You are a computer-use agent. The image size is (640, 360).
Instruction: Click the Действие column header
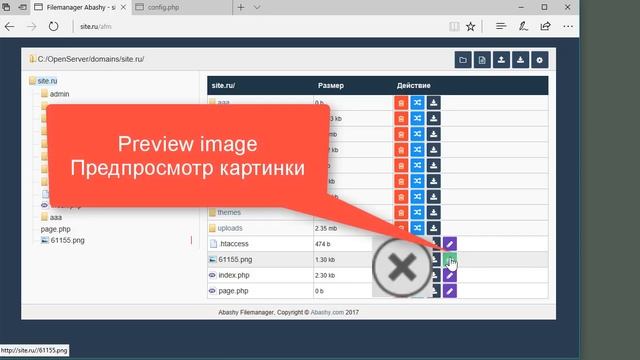(413, 86)
